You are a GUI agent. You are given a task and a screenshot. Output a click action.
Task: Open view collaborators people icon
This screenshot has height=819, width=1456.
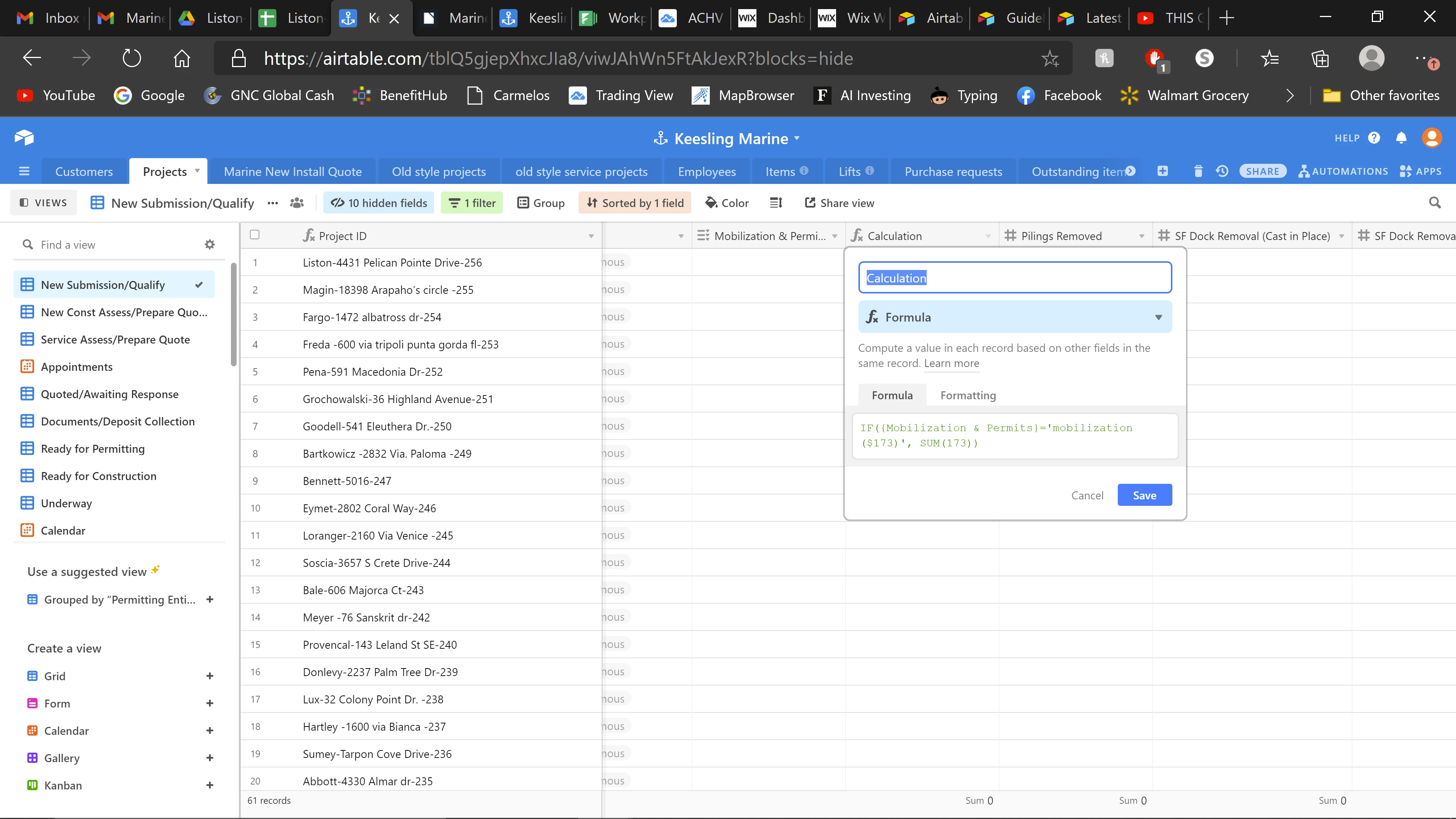click(x=297, y=203)
